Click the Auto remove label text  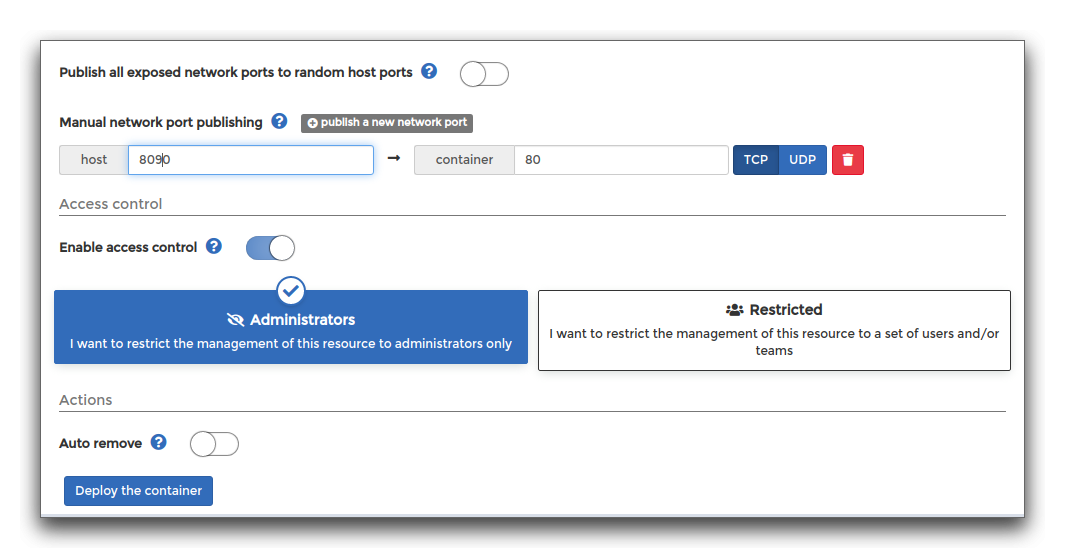tap(101, 443)
